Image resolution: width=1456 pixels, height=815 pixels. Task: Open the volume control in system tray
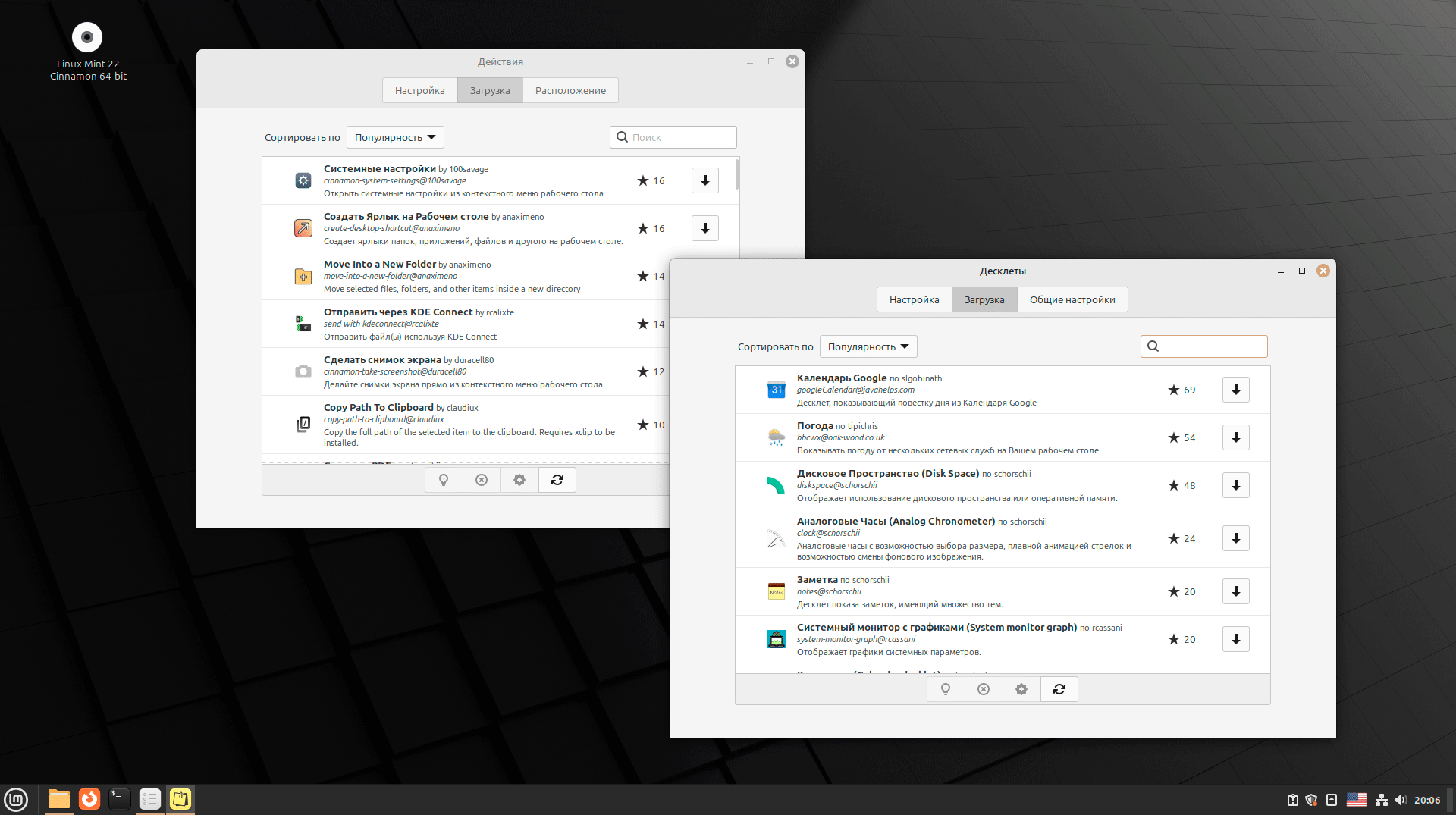pyautogui.click(x=1401, y=800)
